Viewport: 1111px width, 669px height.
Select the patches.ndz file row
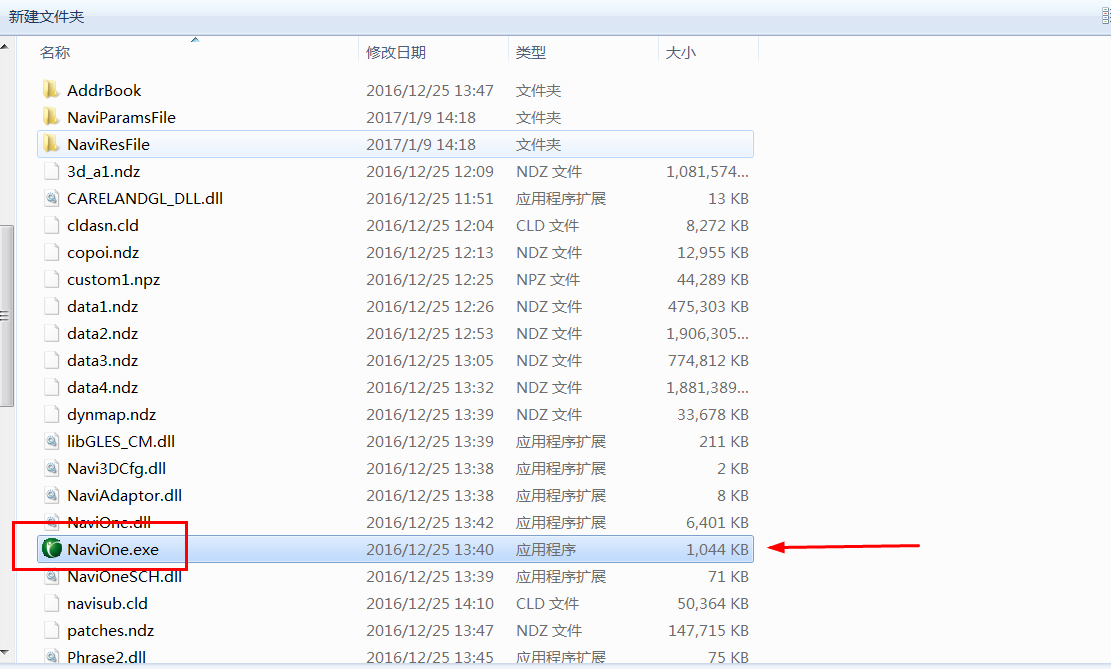pyautogui.click(x=395, y=630)
